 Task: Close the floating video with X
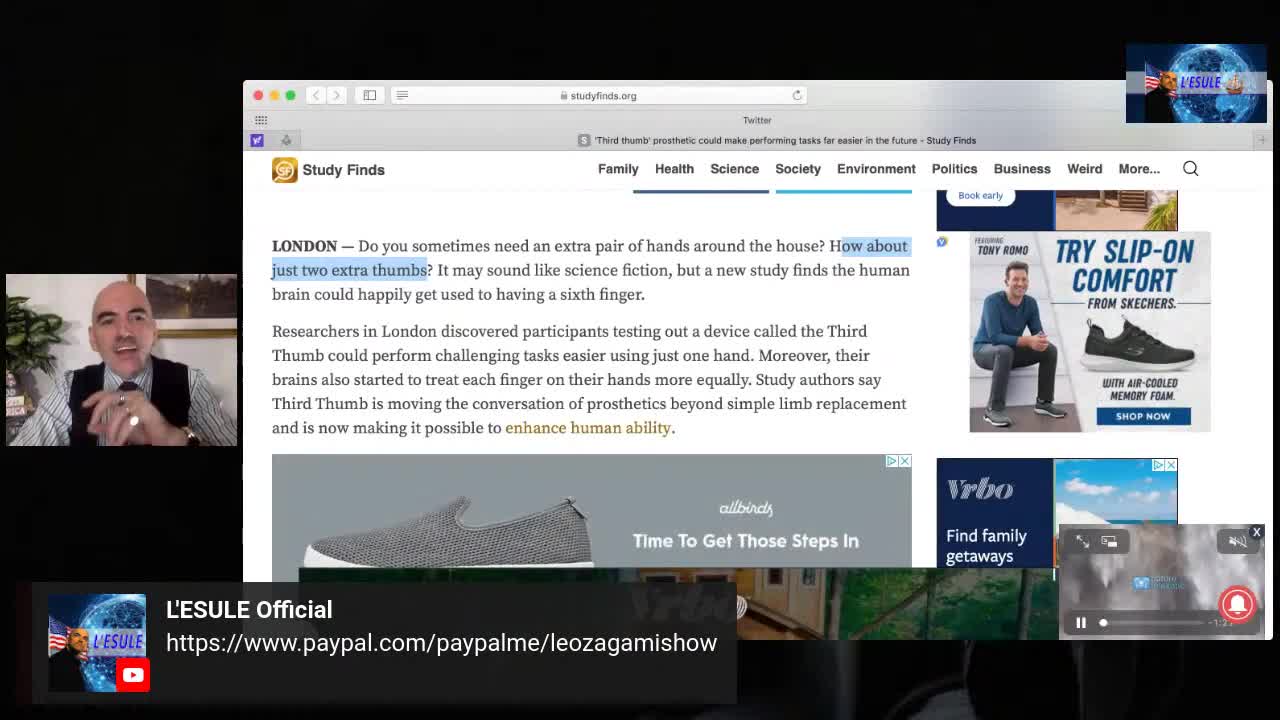tap(1257, 532)
